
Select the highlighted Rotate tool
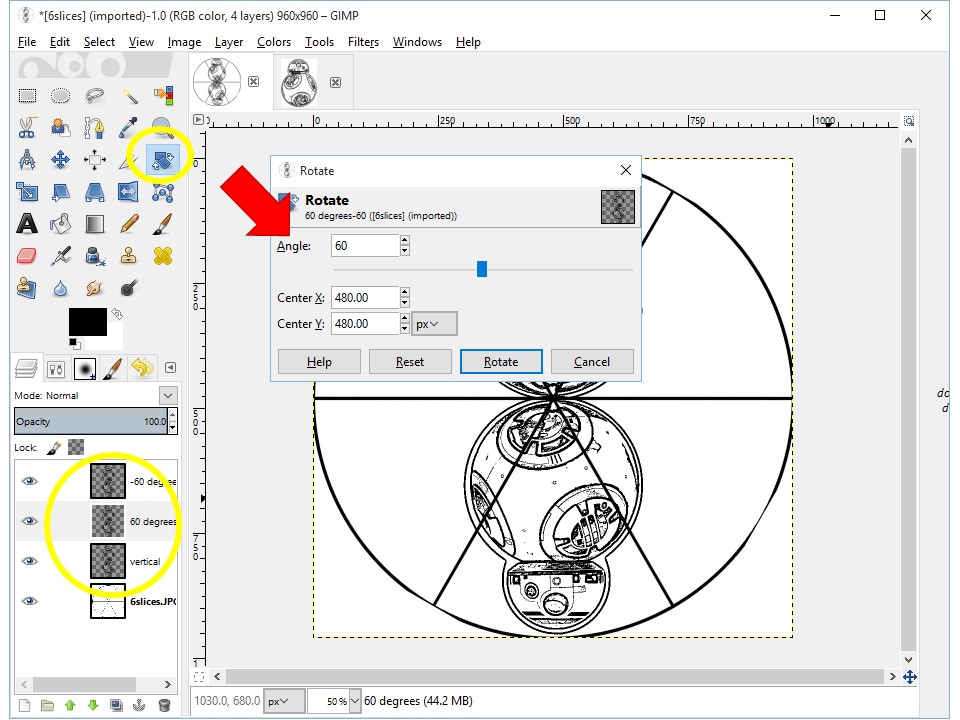[163, 160]
